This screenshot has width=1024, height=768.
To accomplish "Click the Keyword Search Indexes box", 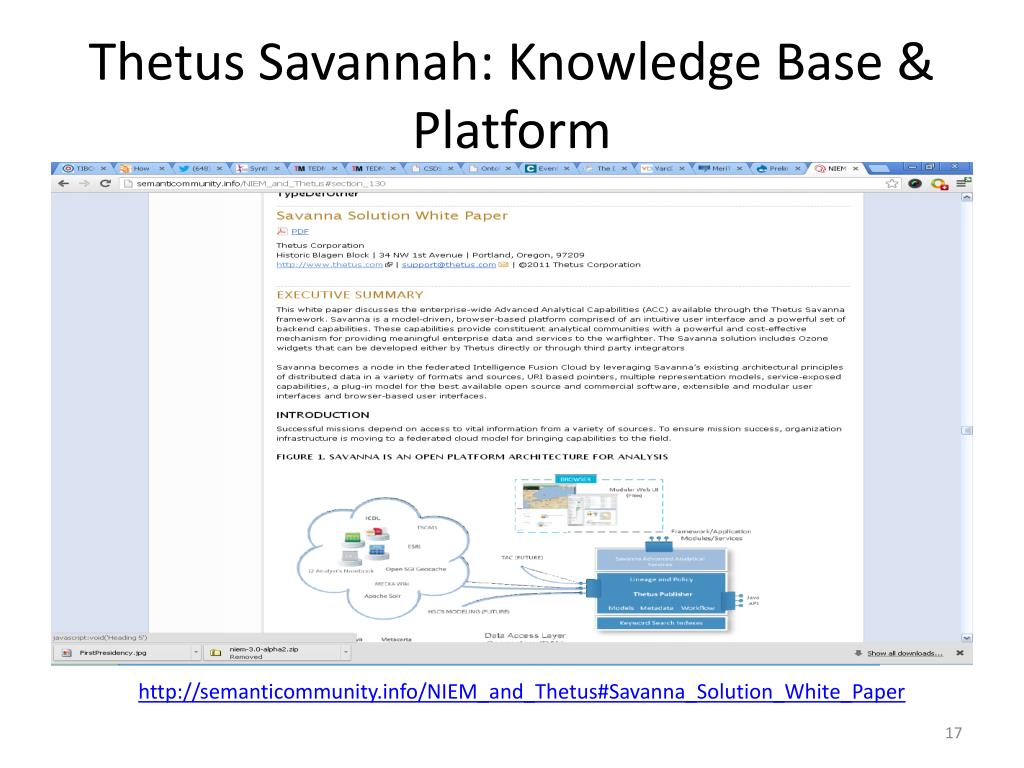I will click(x=662, y=623).
